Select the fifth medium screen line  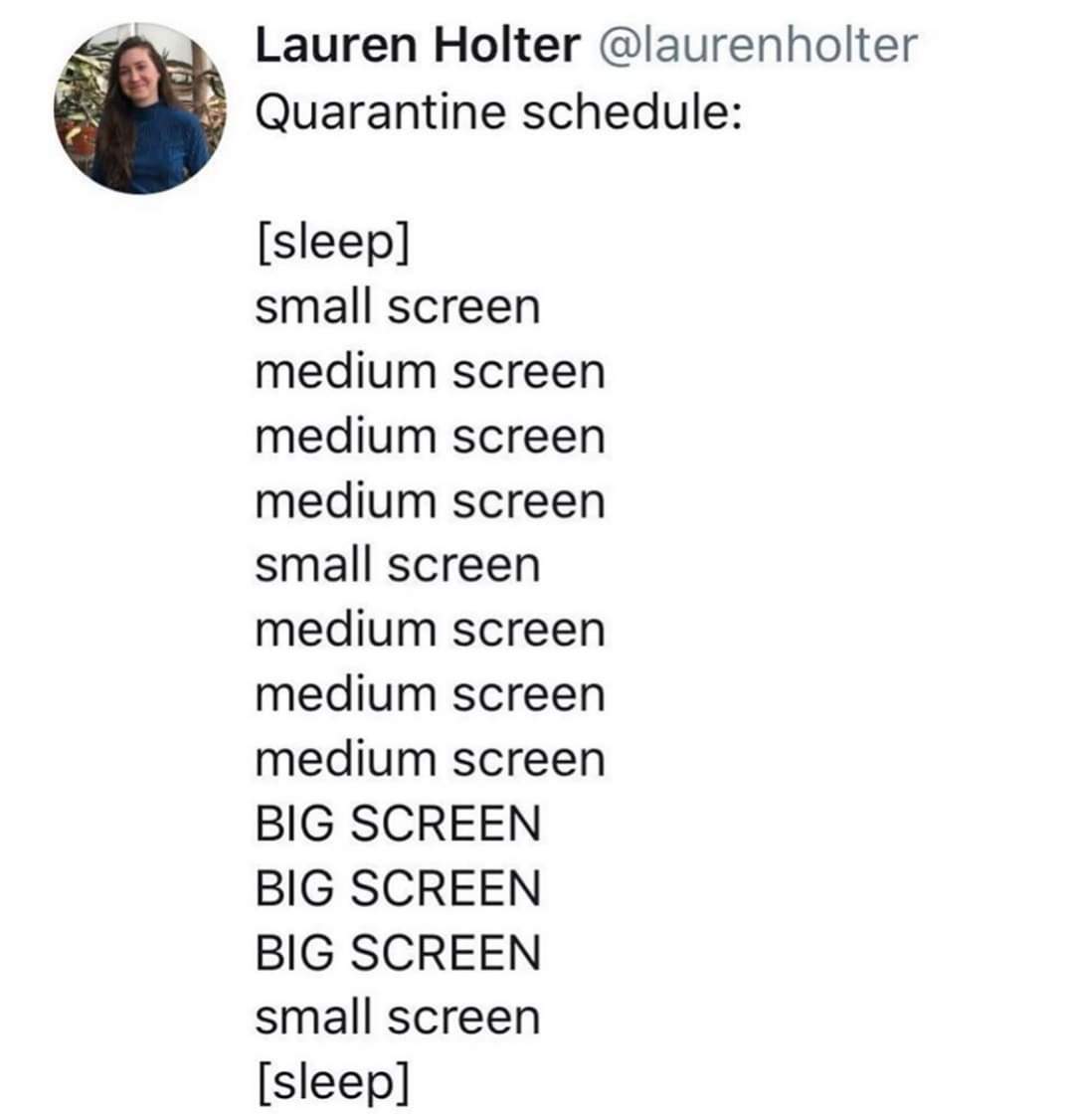[431, 694]
